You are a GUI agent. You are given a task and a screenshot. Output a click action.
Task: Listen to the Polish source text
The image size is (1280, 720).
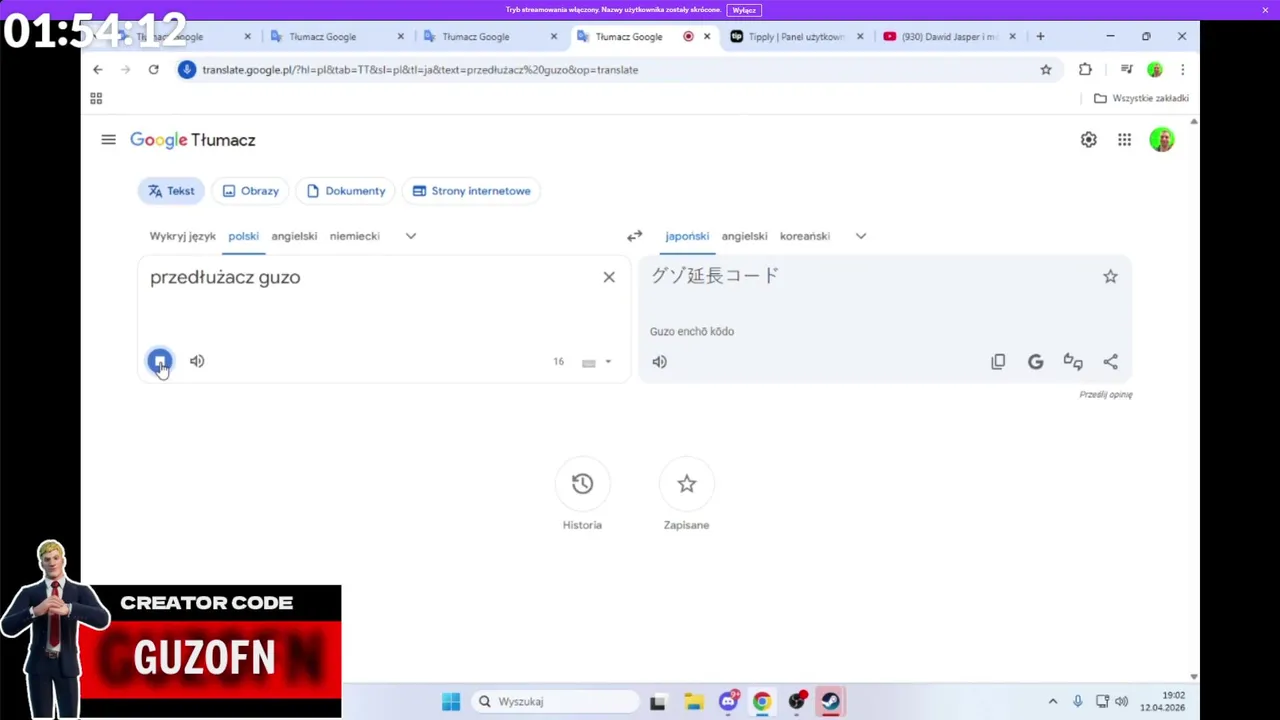[x=197, y=361]
